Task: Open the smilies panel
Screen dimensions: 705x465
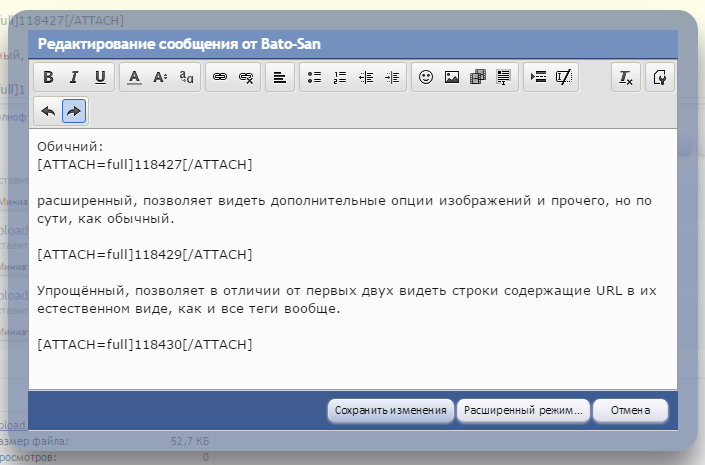Action: pyautogui.click(x=426, y=77)
